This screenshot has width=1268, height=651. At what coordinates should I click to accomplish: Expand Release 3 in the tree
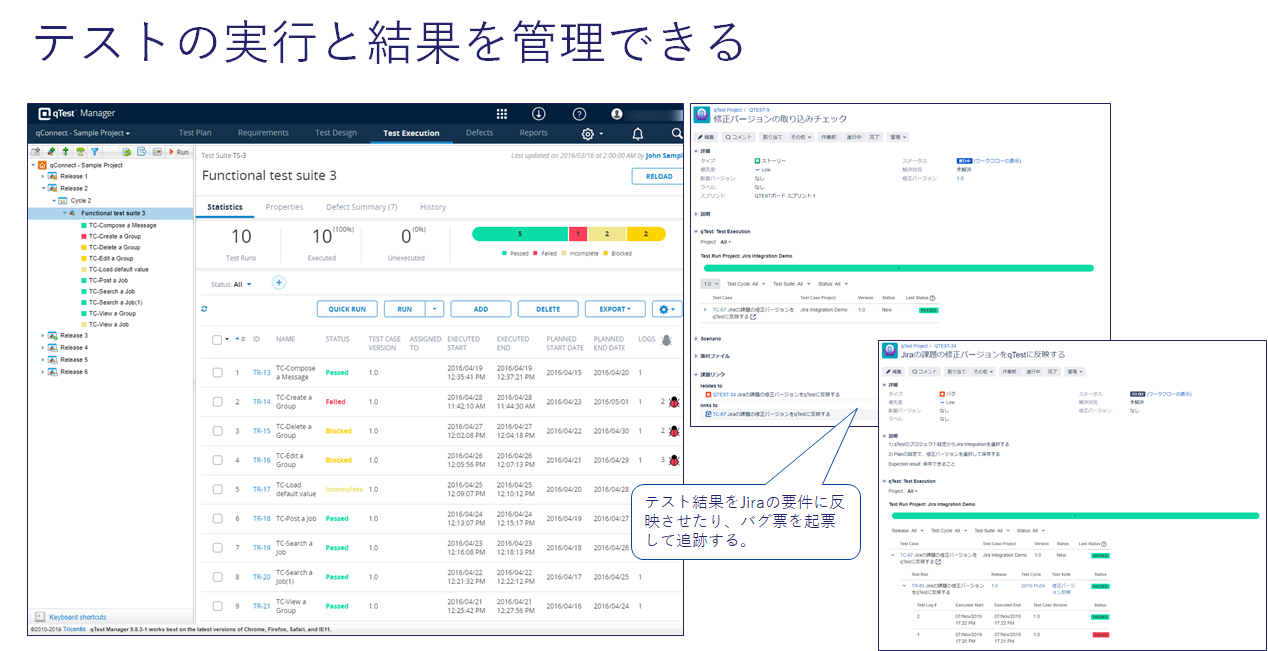(x=42, y=335)
